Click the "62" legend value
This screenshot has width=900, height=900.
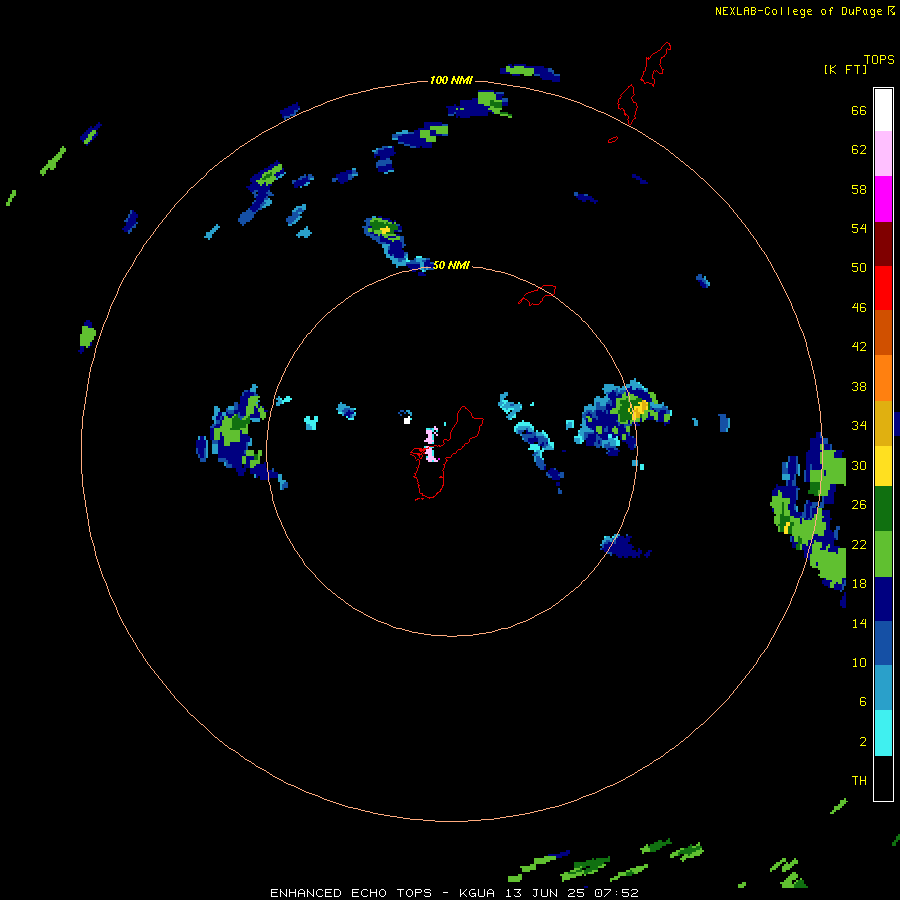click(859, 150)
